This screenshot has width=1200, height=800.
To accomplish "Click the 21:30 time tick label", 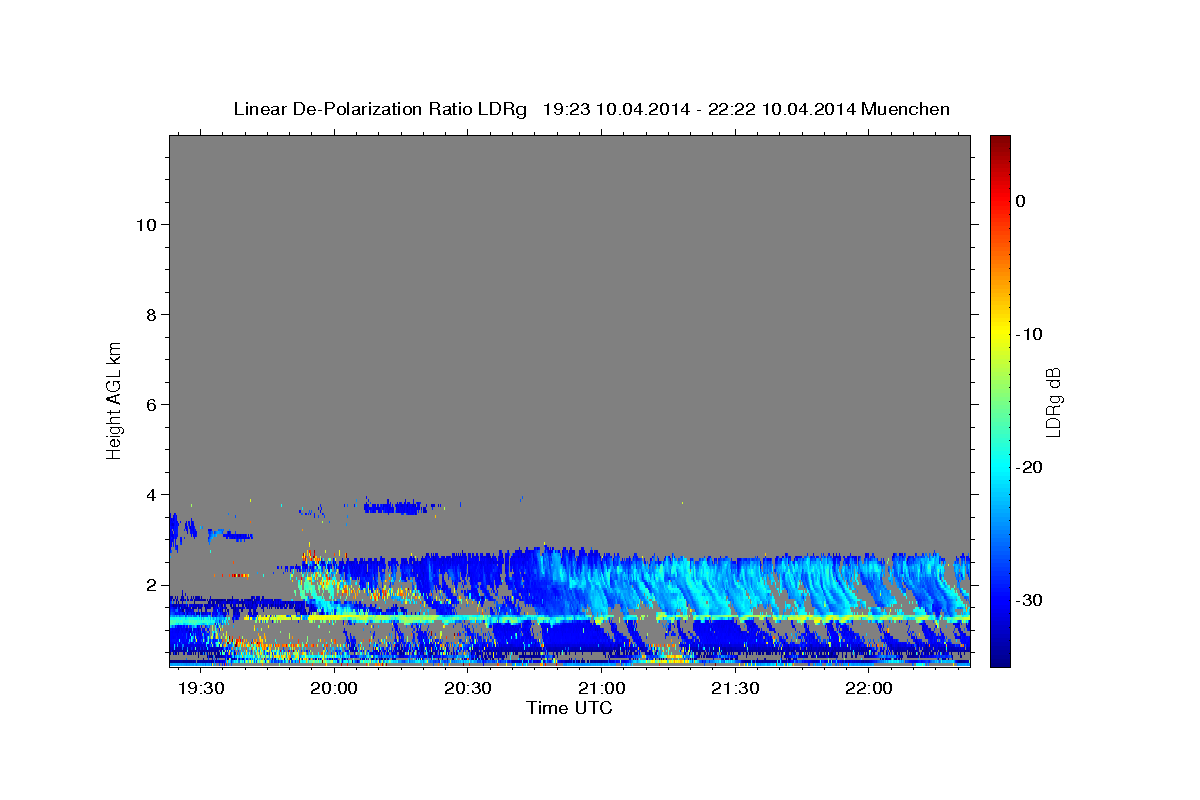I will tap(736, 690).
